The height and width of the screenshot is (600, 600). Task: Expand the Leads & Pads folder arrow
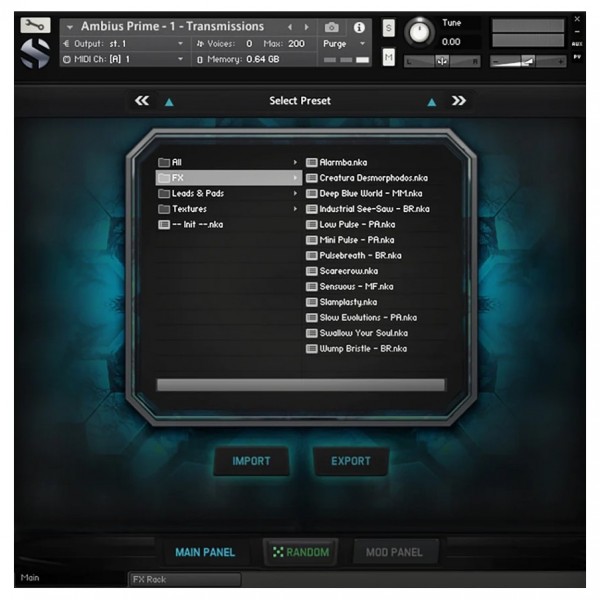pyautogui.click(x=295, y=193)
